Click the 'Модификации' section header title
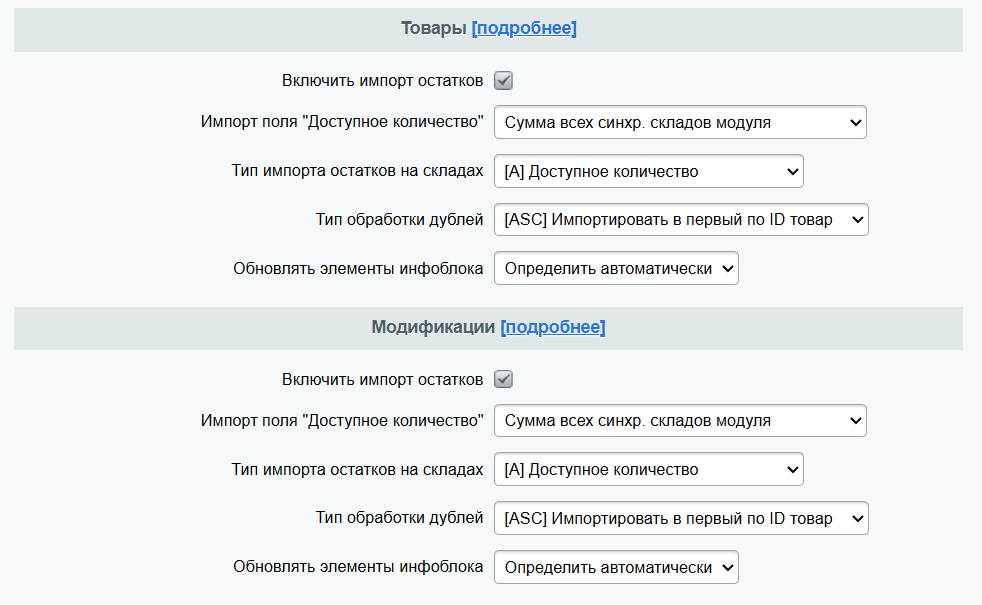The width and height of the screenshot is (982, 605). pyautogui.click(x=433, y=327)
